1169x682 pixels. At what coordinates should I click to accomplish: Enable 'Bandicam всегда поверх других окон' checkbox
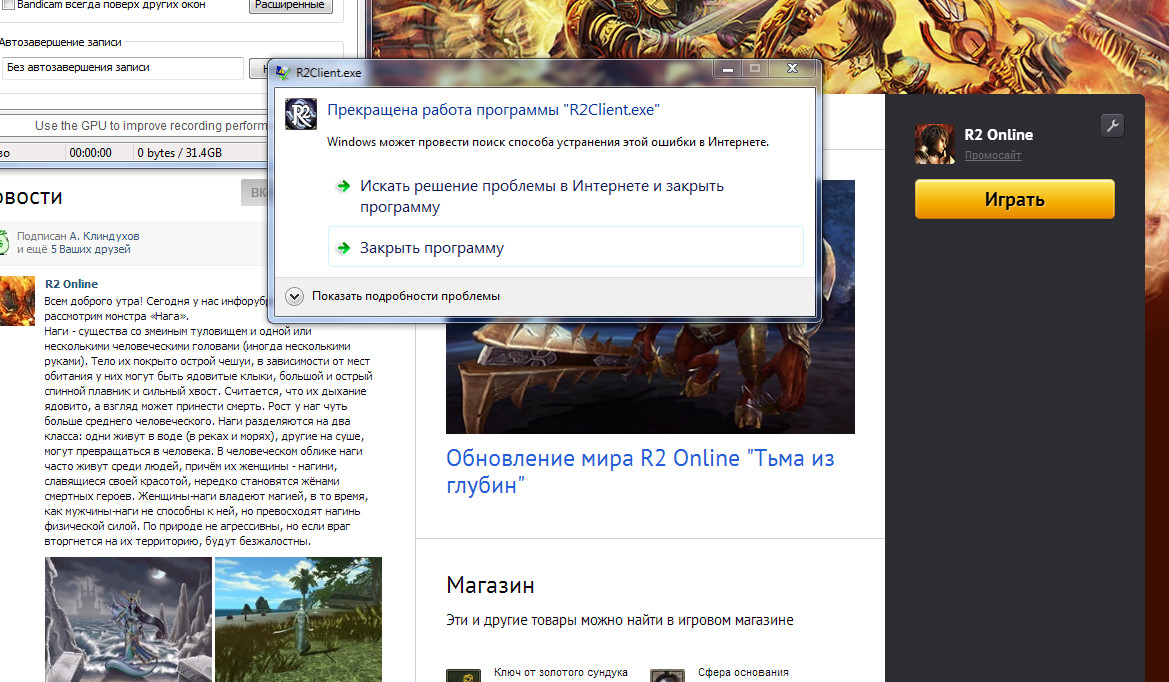pyautogui.click(x=8, y=5)
